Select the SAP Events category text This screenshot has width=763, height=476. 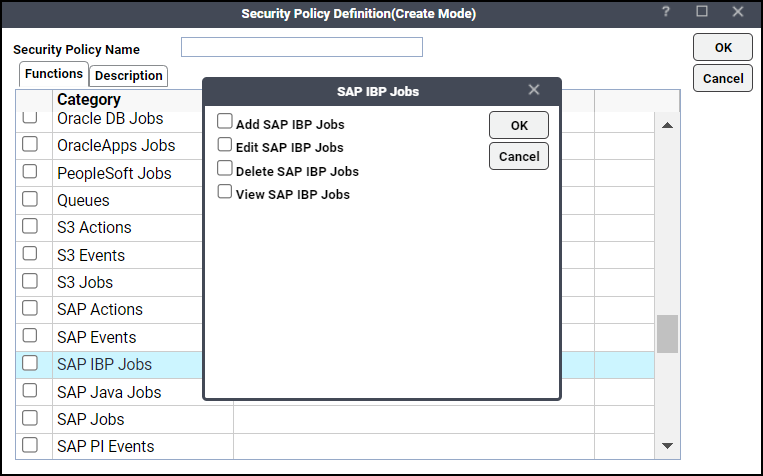coord(96,337)
